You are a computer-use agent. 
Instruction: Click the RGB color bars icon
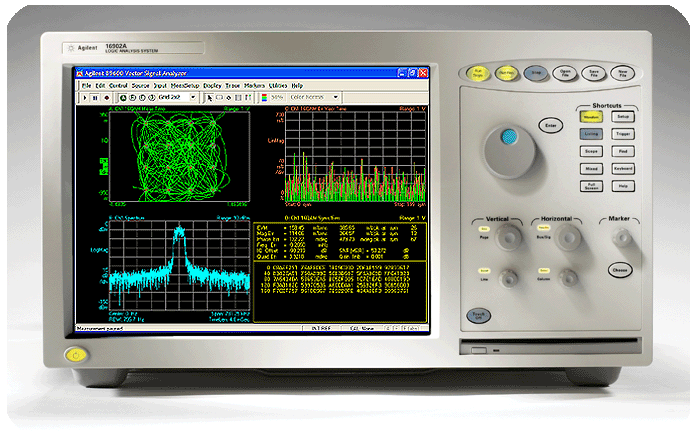(x=264, y=97)
